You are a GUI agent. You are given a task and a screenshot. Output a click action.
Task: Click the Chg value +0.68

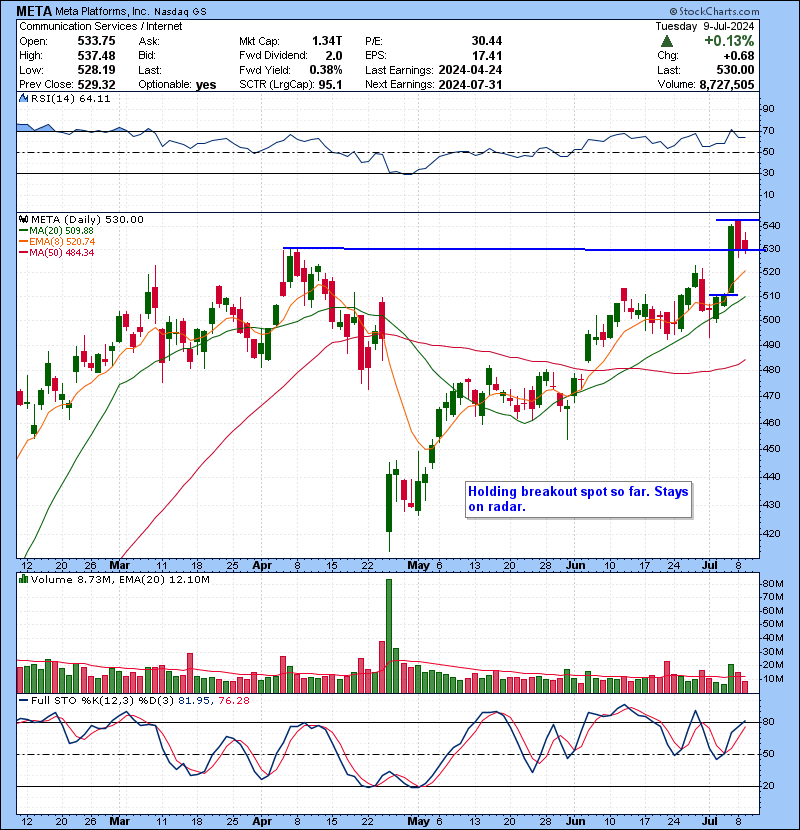click(x=739, y=55)
